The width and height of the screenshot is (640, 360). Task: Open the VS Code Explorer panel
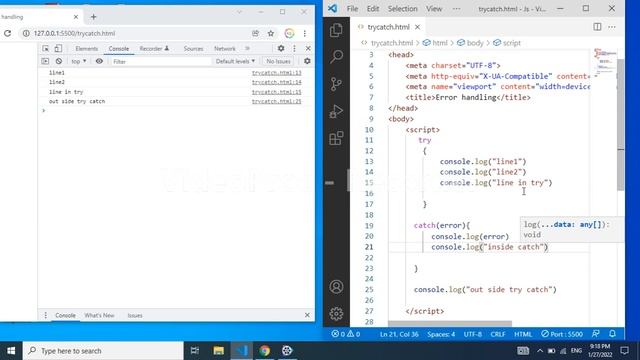click(336, 30)
